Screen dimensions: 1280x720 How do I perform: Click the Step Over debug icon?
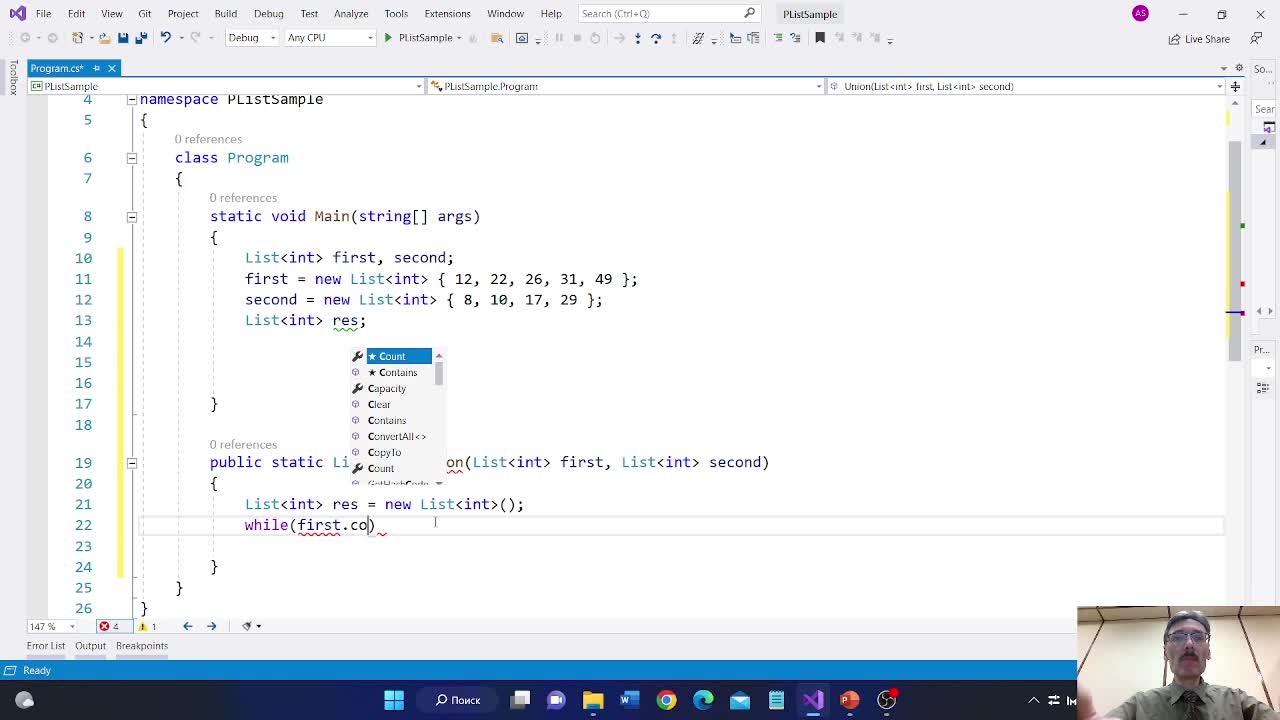[x=656, y=38]
